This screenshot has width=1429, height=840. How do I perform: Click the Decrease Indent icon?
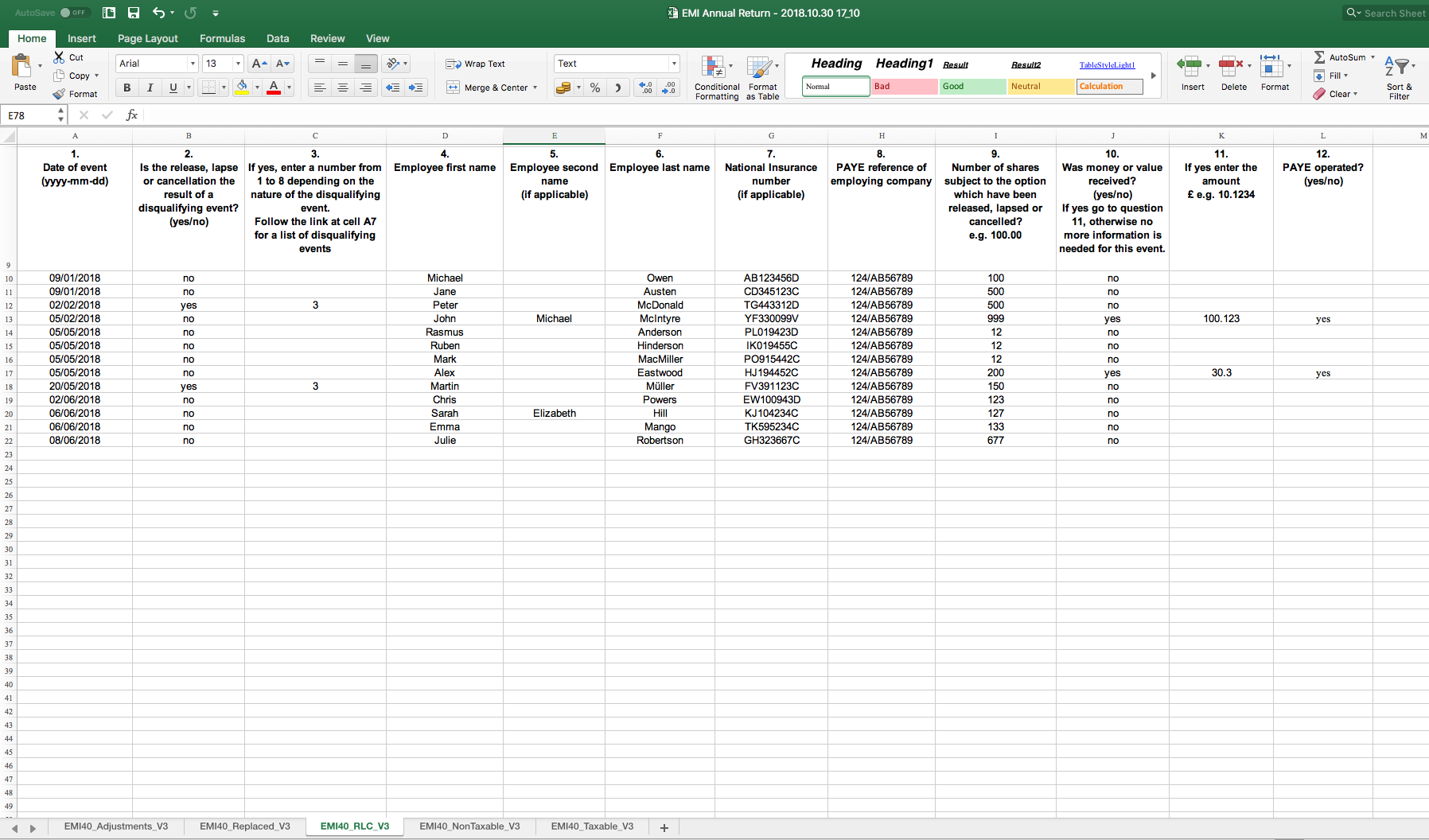[x=392, y=87]
